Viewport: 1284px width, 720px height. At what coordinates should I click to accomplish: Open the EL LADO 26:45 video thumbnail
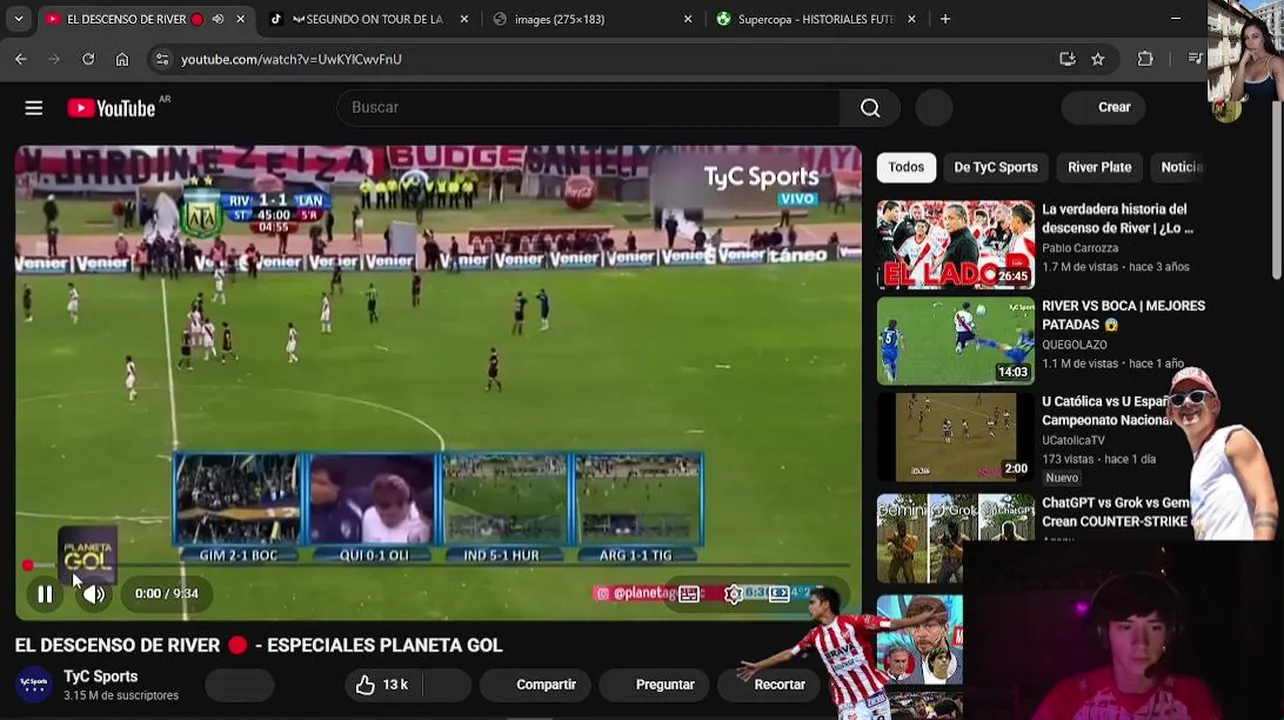tap(956, 245)
